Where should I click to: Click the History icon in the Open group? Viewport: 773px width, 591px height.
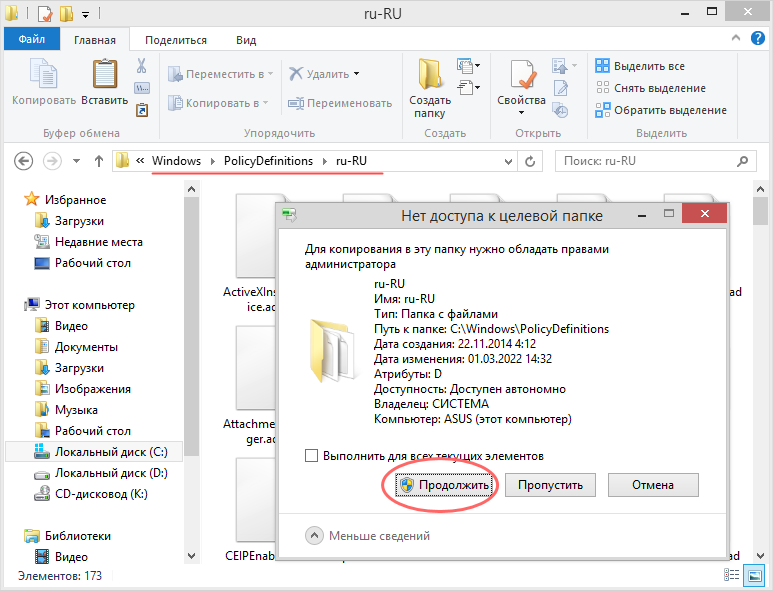[x=561, y=110]
